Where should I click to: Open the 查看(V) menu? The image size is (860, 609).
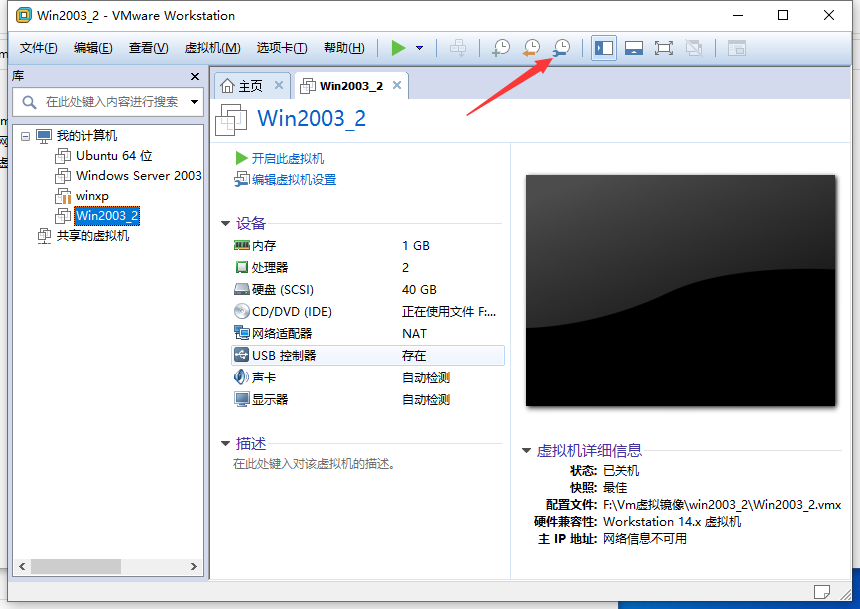point(148,48)
